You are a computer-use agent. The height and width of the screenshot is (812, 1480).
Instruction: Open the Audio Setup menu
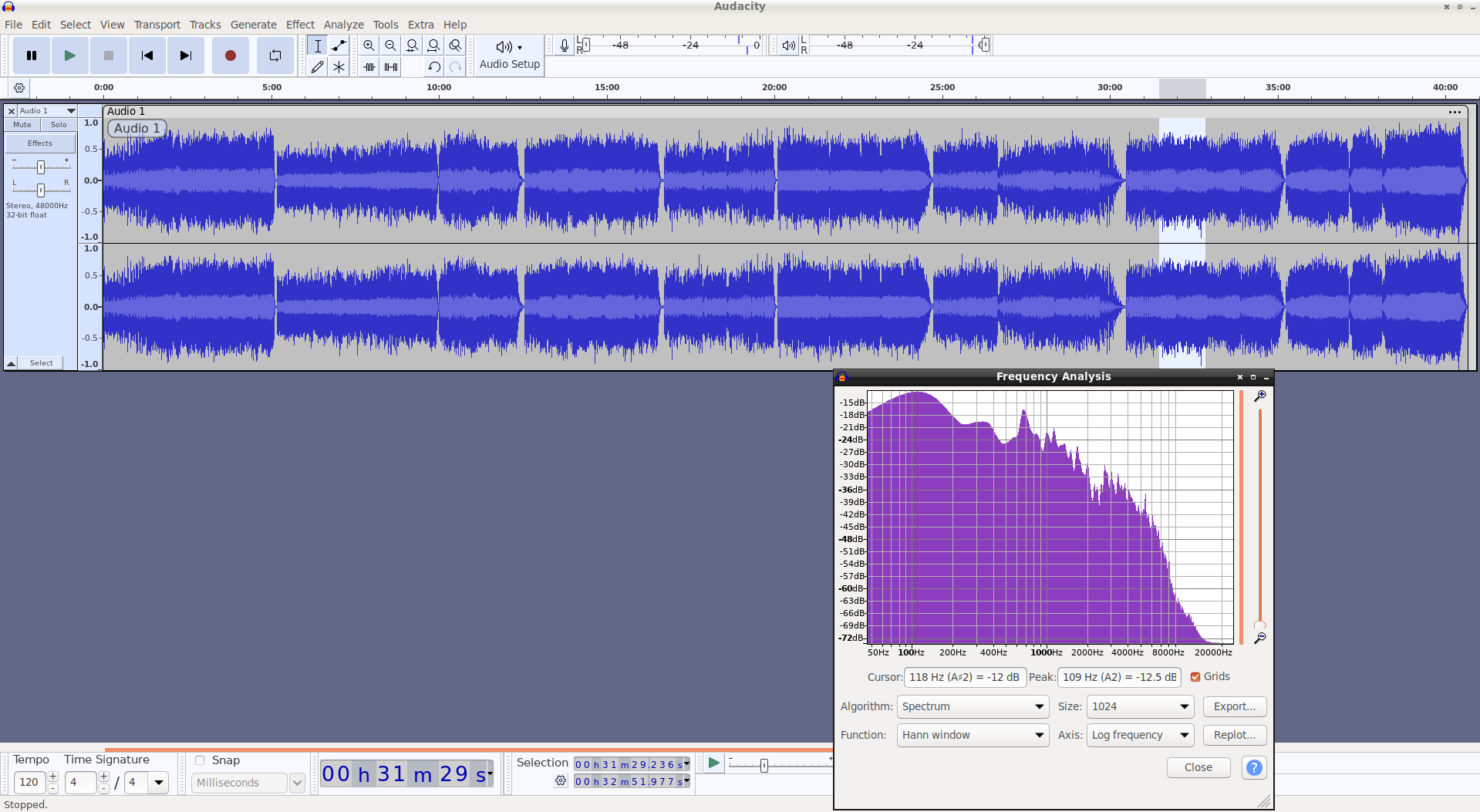point(510,56)
